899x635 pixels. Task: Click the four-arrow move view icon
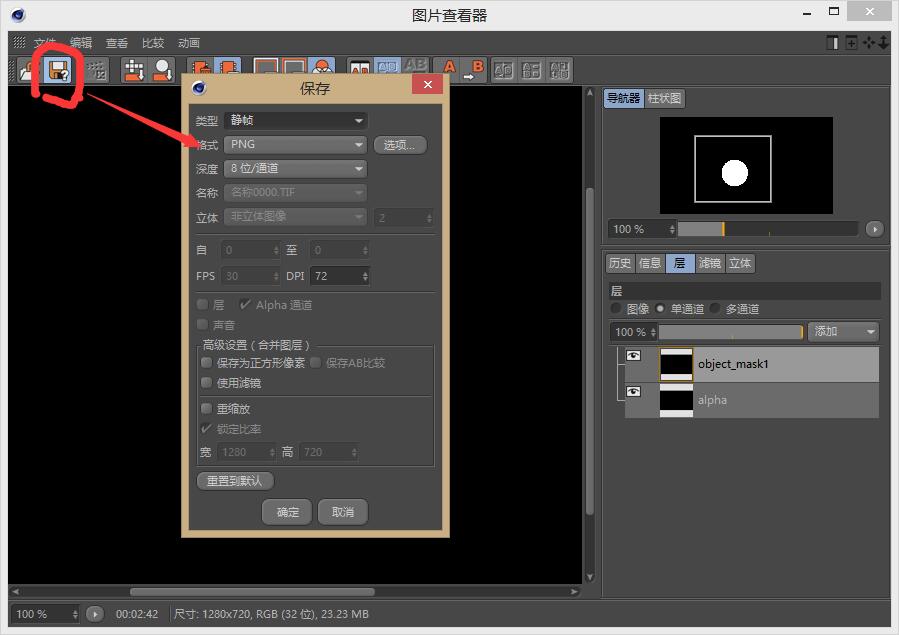pyautogui.click(x=869, y=42)
